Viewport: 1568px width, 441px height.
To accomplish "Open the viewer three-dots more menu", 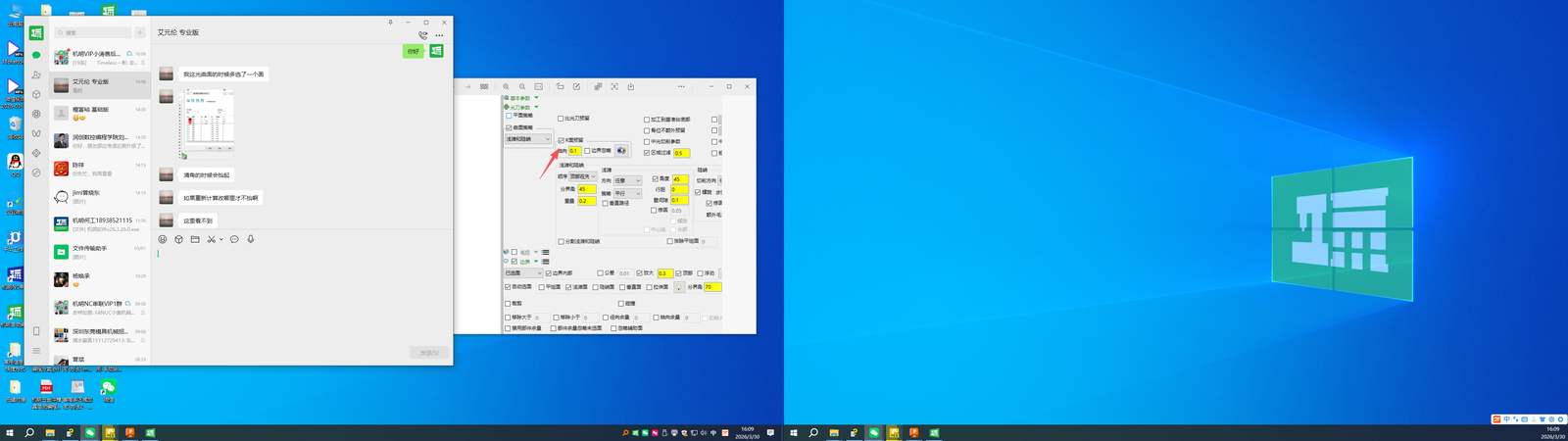I will click(x=681, y=86).
